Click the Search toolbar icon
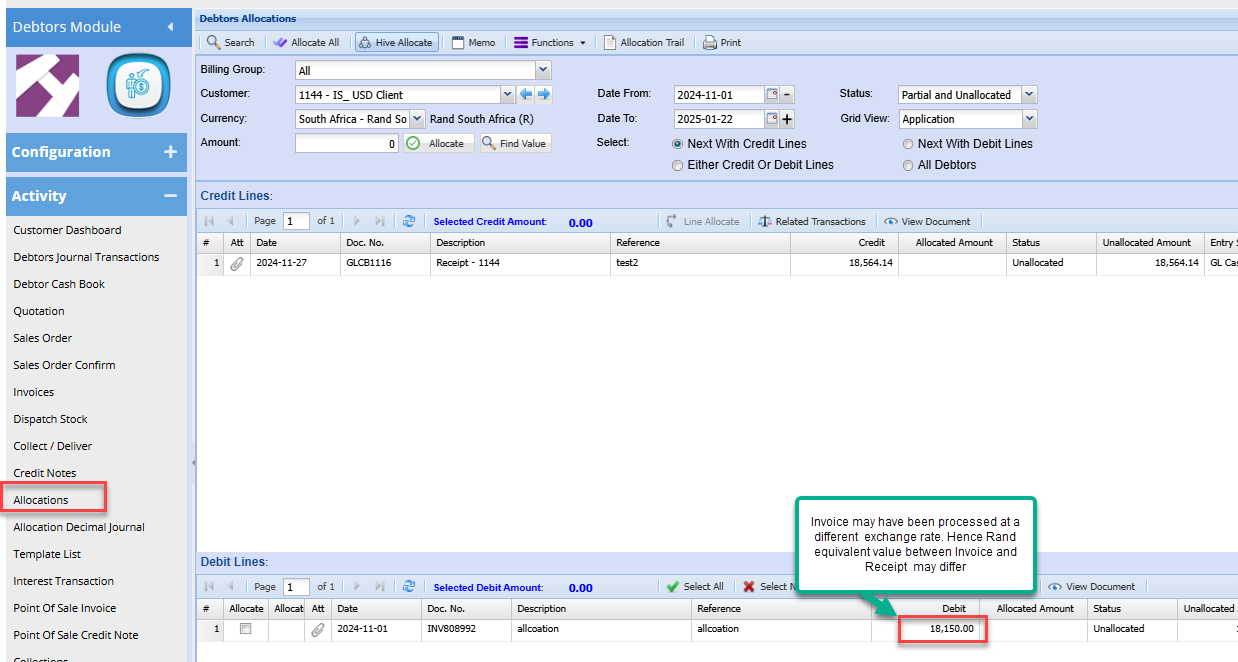The height and width of the screenshot is (662, 1238). [230, 43]
